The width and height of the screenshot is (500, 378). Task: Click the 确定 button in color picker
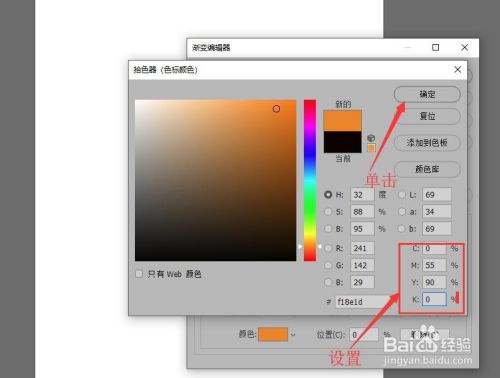click(427, 94)
